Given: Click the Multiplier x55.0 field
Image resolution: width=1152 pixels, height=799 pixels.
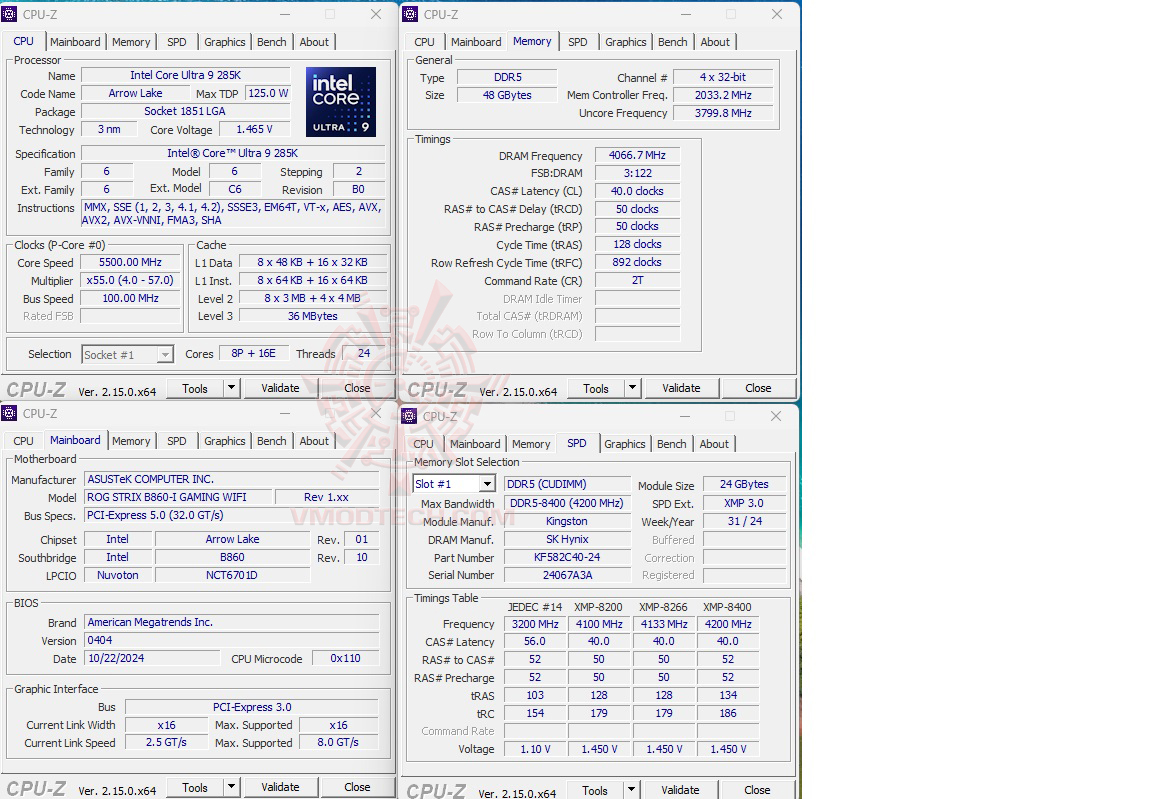Looking at the screenshot, I should pyautogui.click(x=130, y=280).
